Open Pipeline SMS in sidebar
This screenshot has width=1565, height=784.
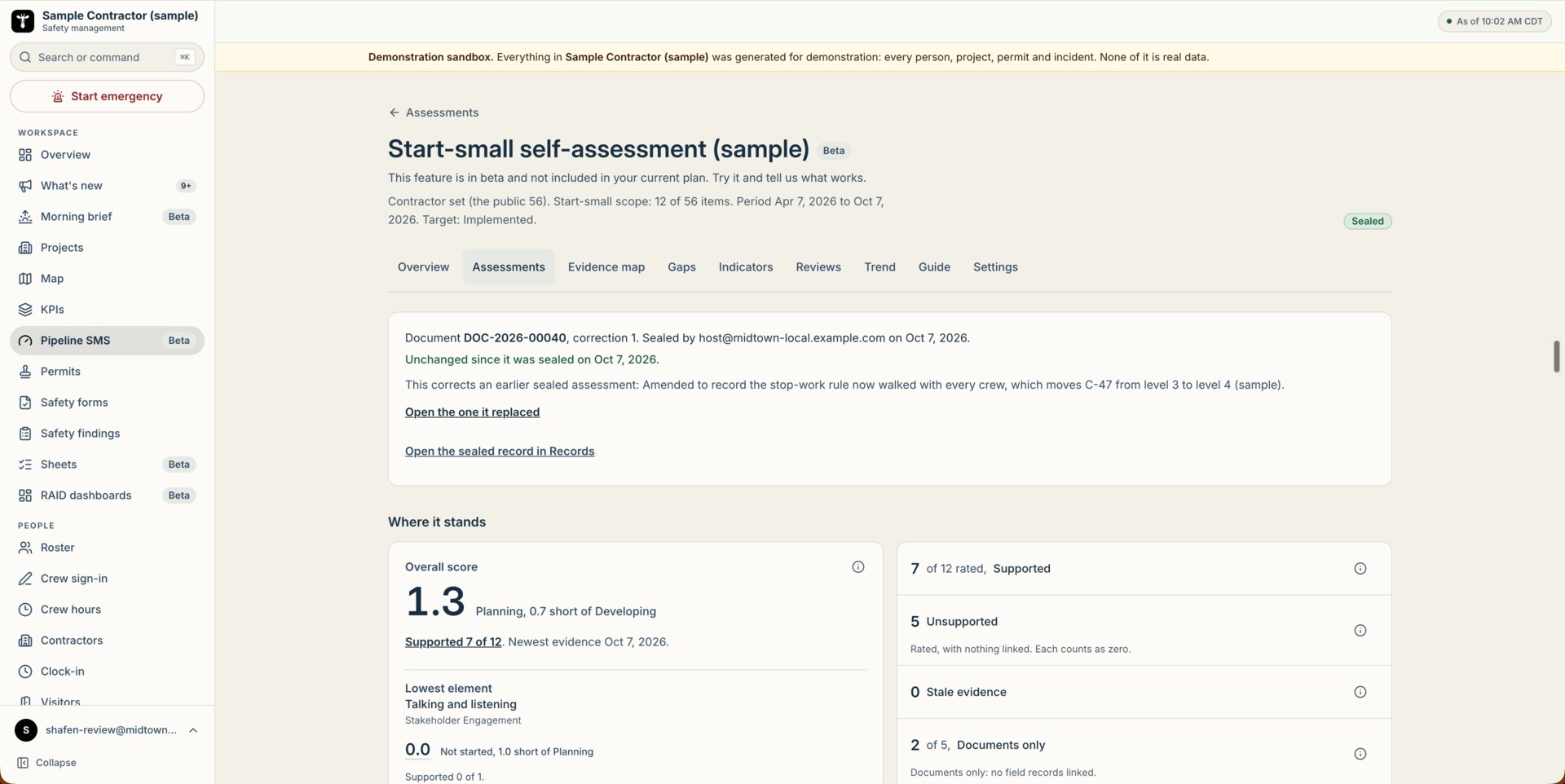coord(108,341)
